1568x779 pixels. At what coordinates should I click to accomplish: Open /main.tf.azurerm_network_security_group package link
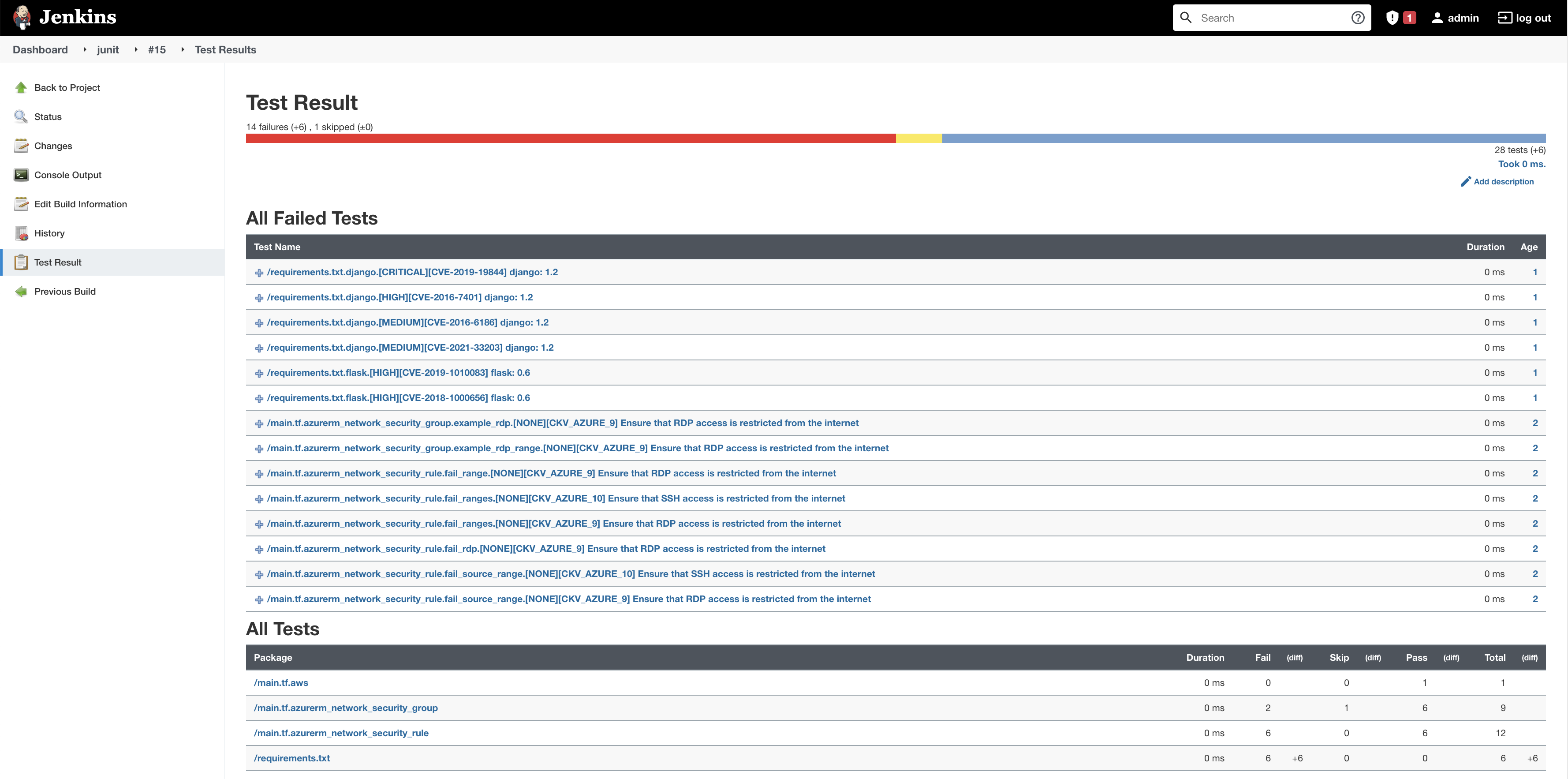[346, 708]
